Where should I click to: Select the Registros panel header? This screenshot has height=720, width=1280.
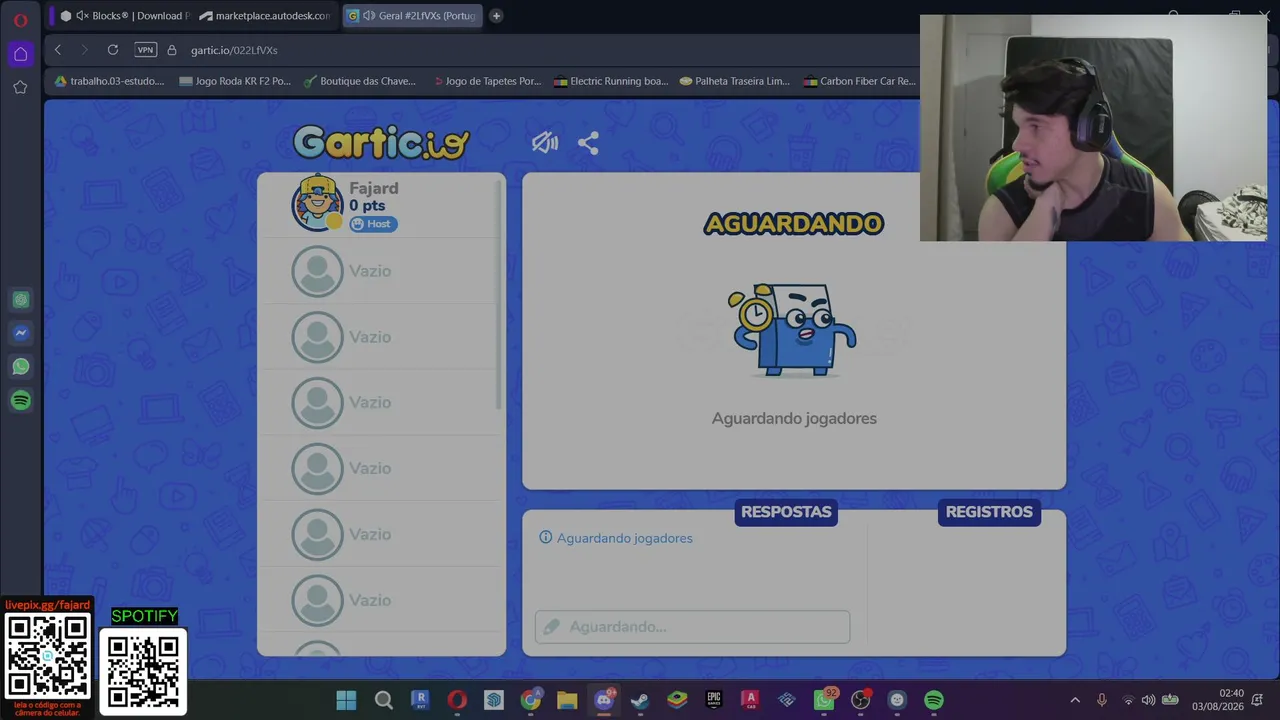989,512
